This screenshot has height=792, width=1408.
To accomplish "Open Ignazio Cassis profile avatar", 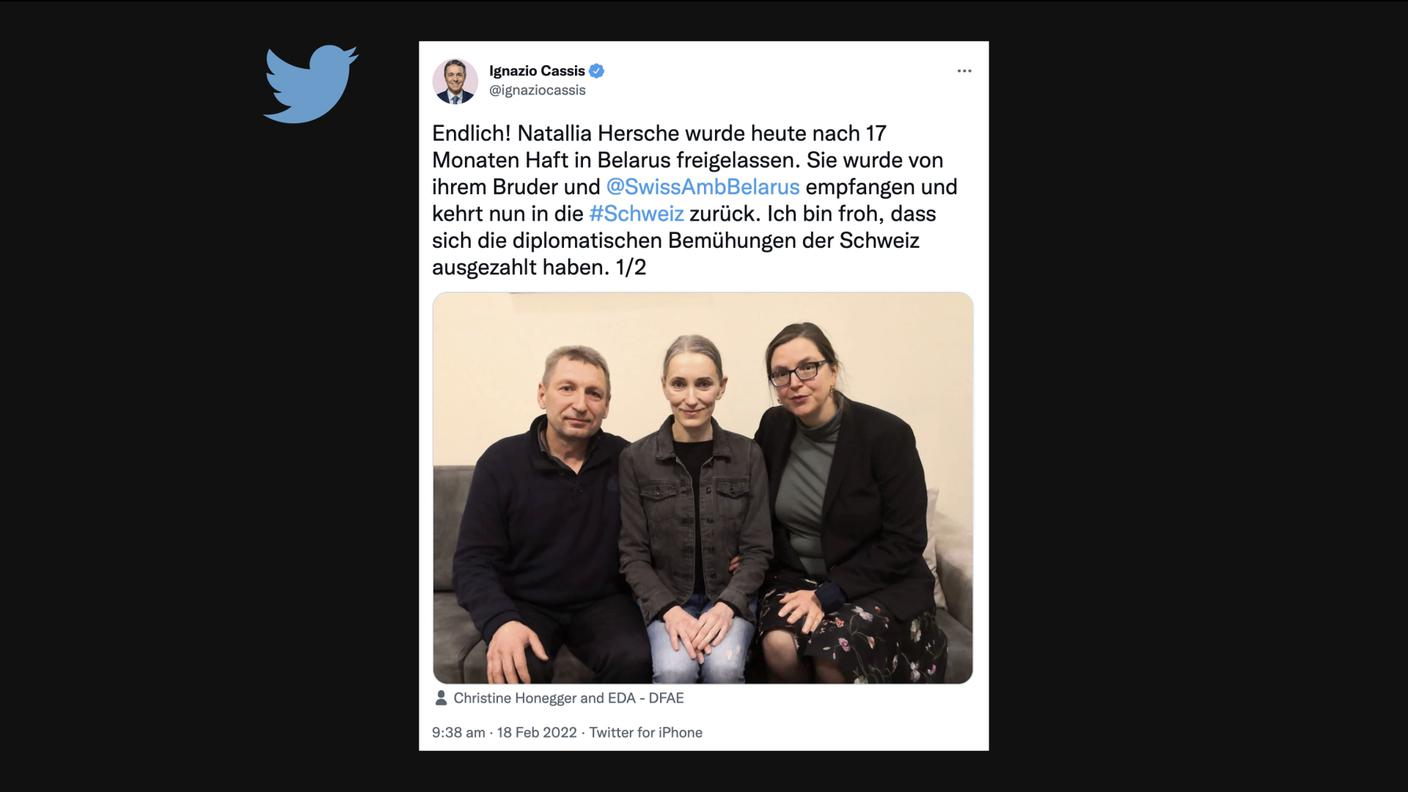I will click(455, 81).
